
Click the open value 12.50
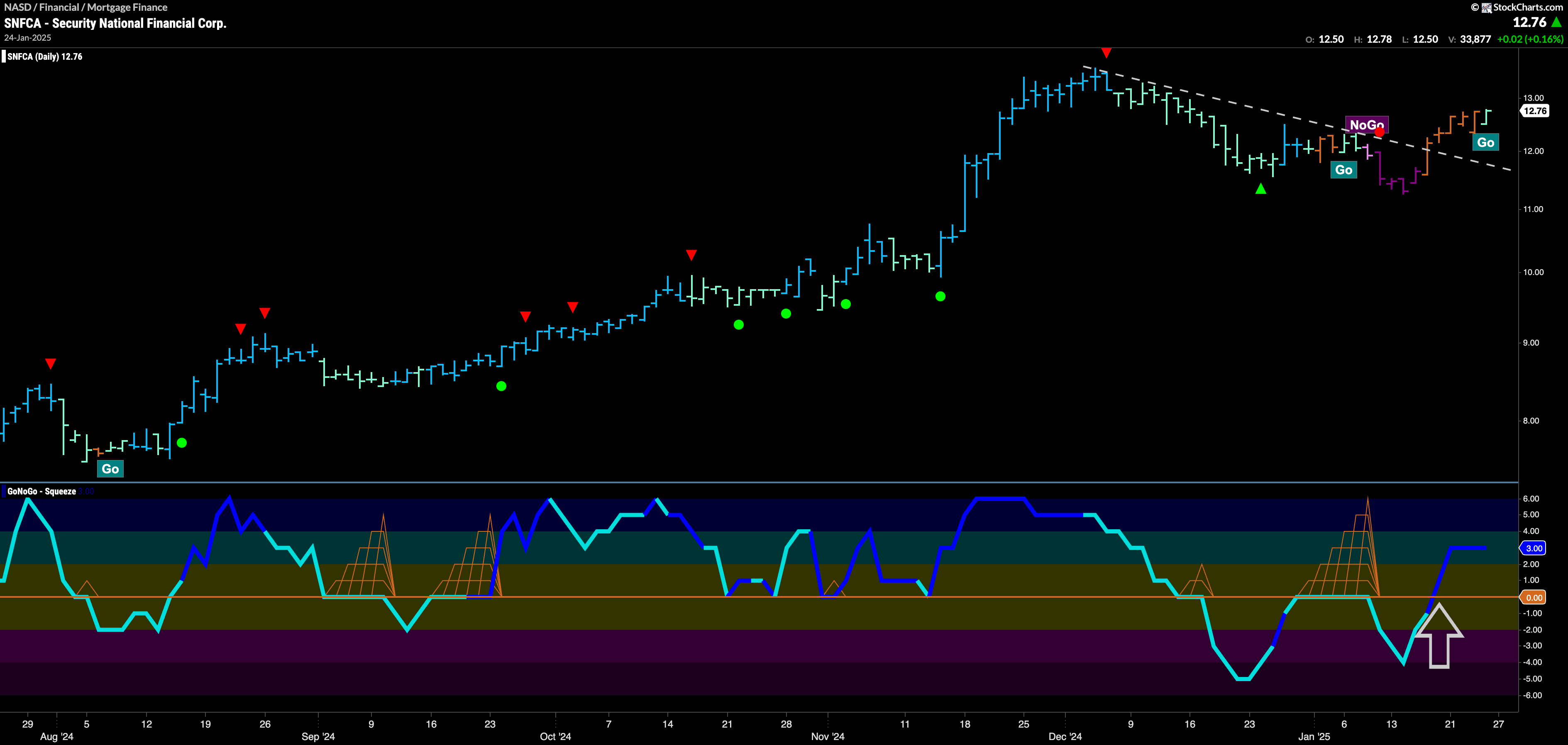point(1331,39)
